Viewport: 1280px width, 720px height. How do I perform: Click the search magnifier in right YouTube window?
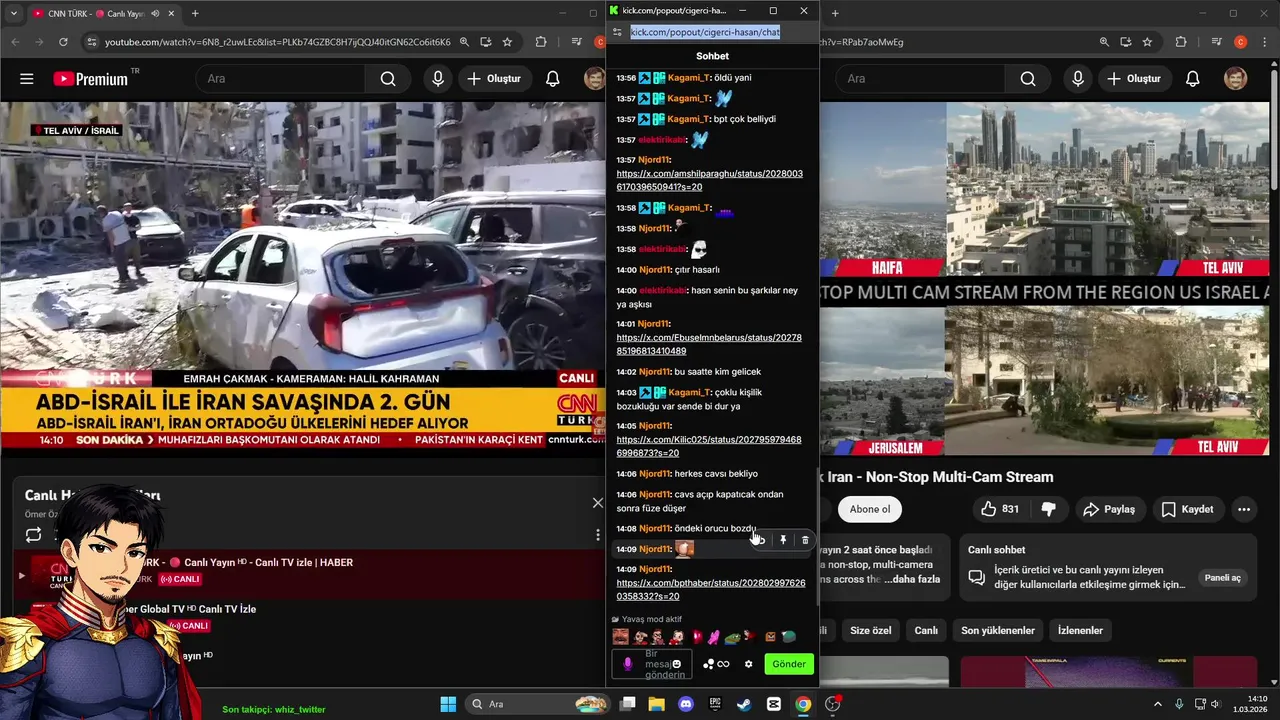(1028, 79)
